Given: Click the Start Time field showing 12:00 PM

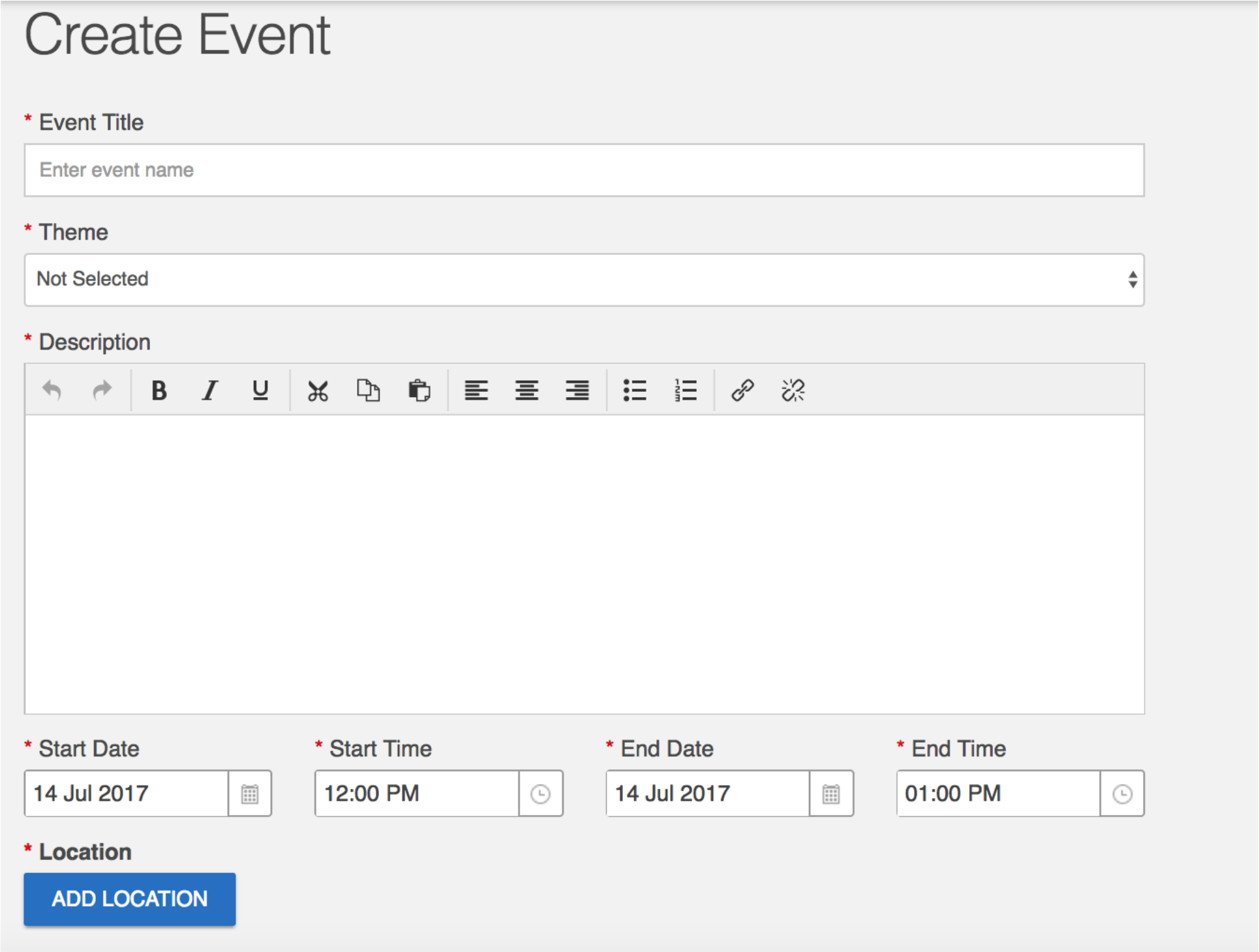Looking at the screenshot, I should 417,794.
